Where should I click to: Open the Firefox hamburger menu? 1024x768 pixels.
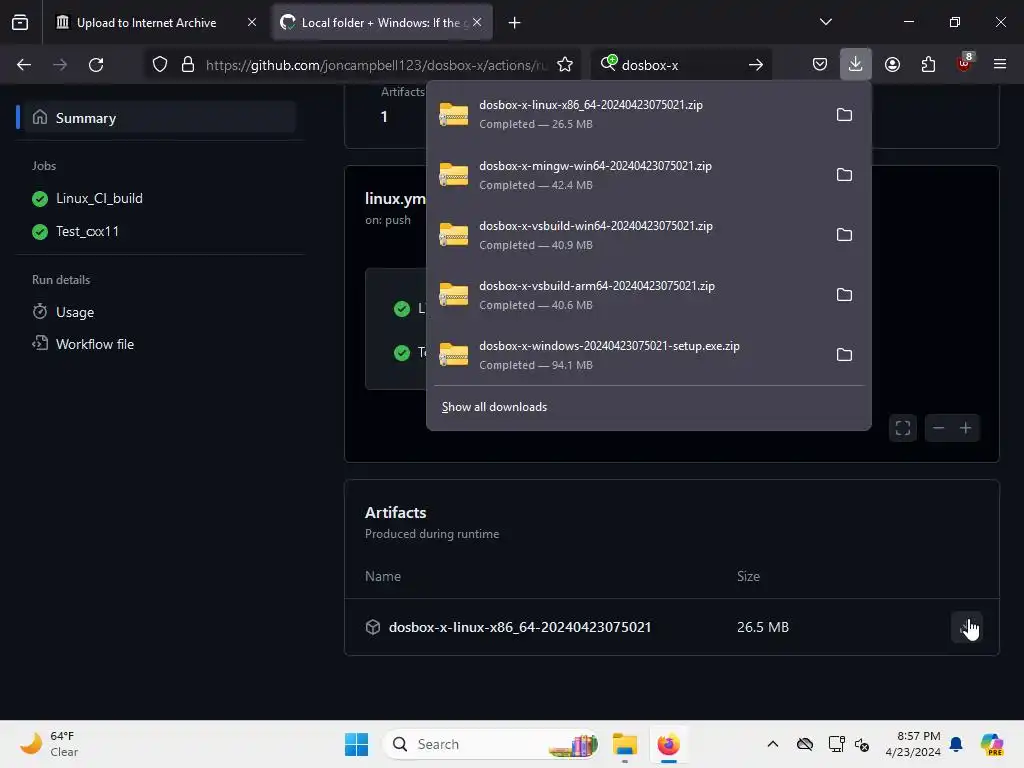pos(999,64)
